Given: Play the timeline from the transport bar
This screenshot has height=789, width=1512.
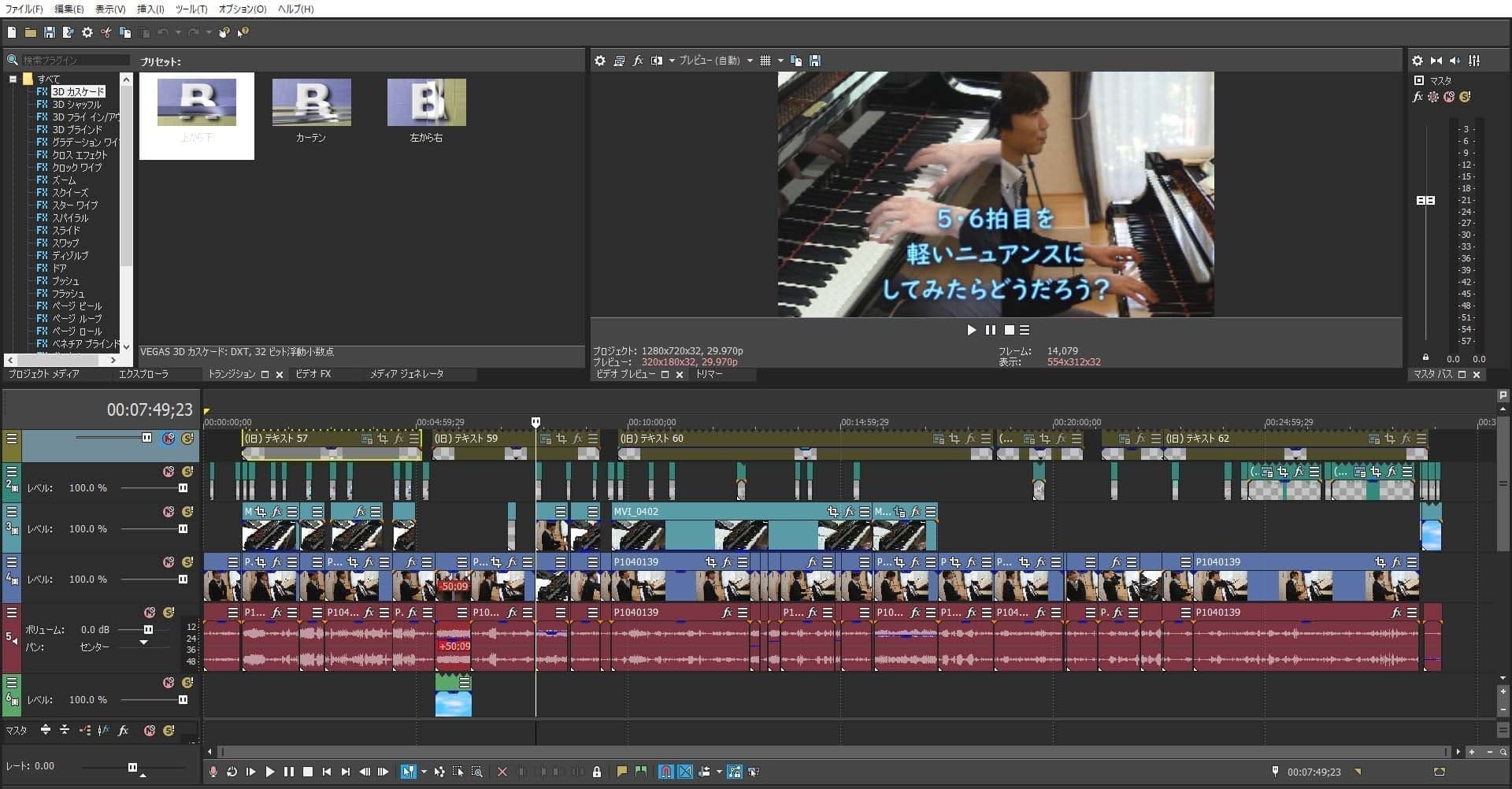Looking at the screenshot, I should [x=270, y=772].
